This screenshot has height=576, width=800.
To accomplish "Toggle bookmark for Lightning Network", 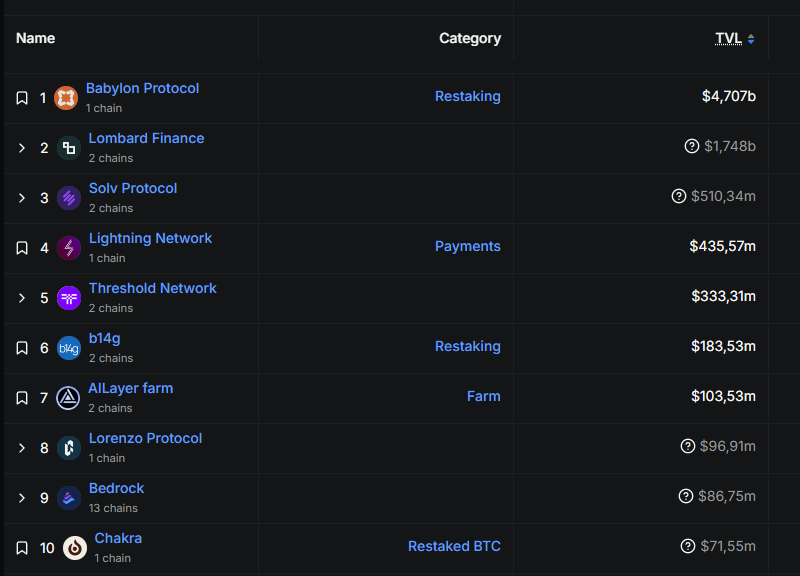I will [x=22, y=248].
